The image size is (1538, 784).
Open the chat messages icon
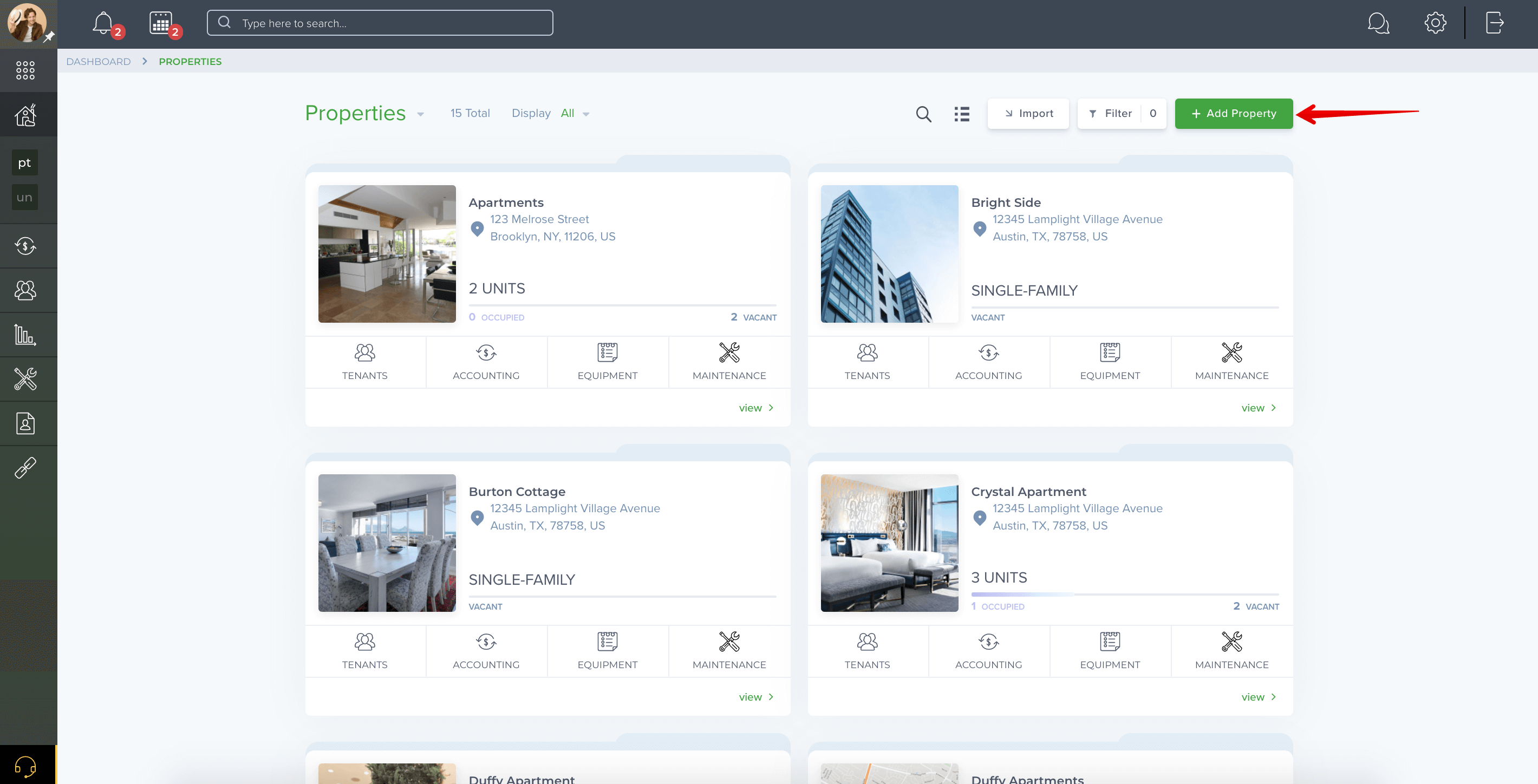pyautogui.click(x=1378, y=23)
